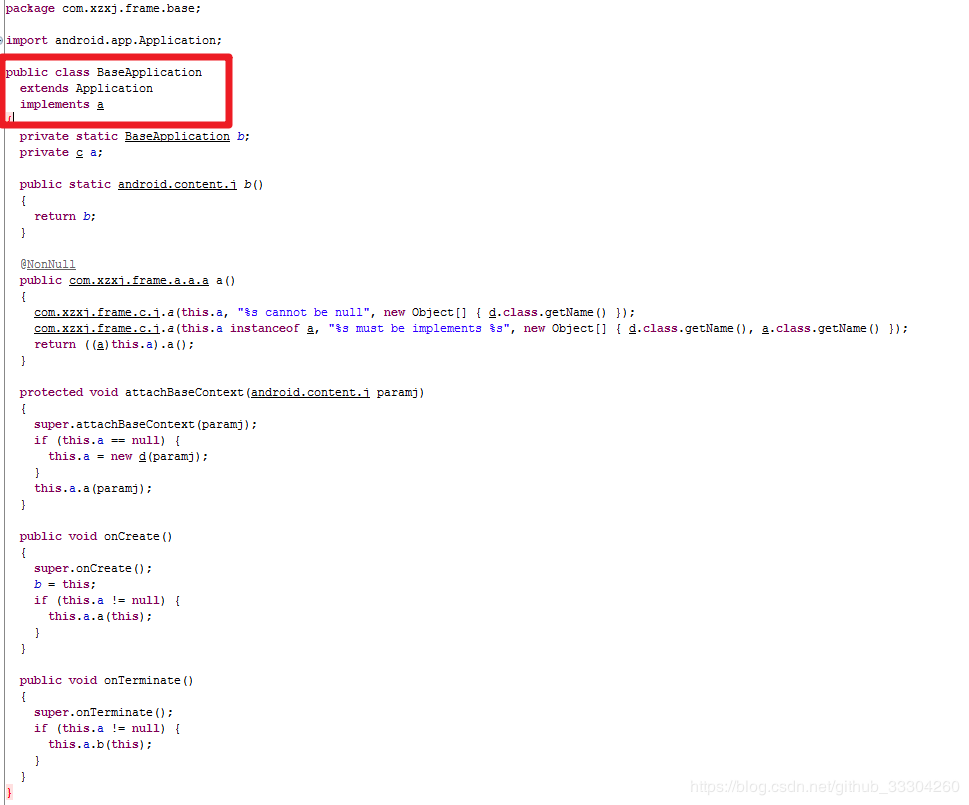This screenshot has height=805, width=969.
Task: Click 'if (this.a == null) {' line
Action: pyautogui.click(x=107, y=440)
